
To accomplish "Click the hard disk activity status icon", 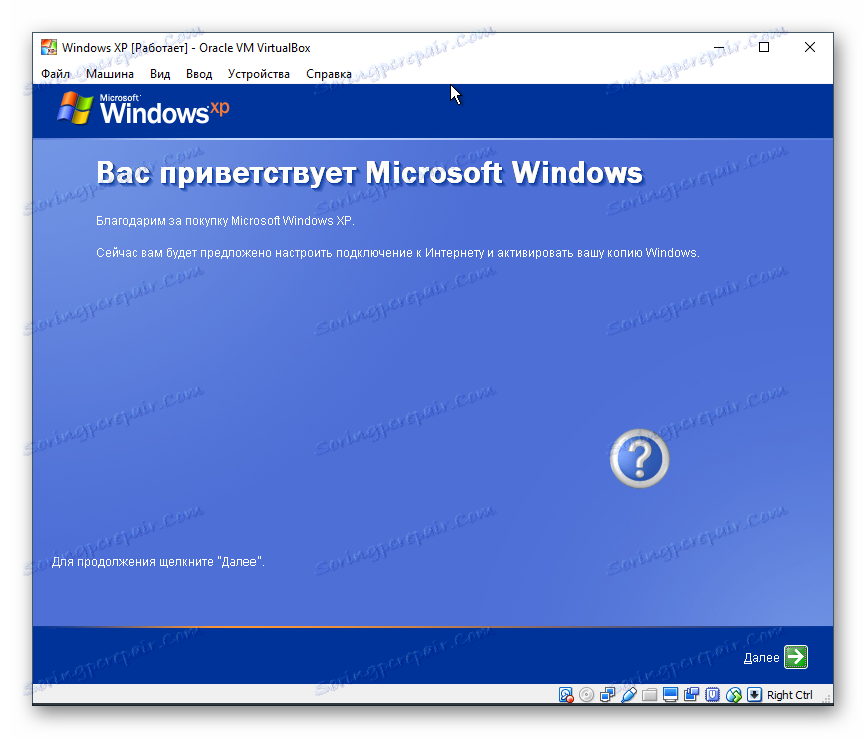I will click(x=566, y=695).
